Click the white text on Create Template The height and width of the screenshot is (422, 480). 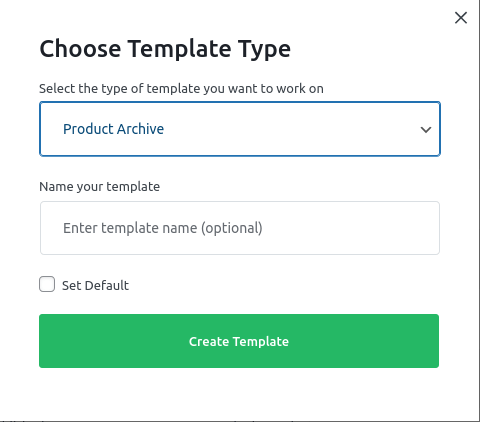(239, 341)
